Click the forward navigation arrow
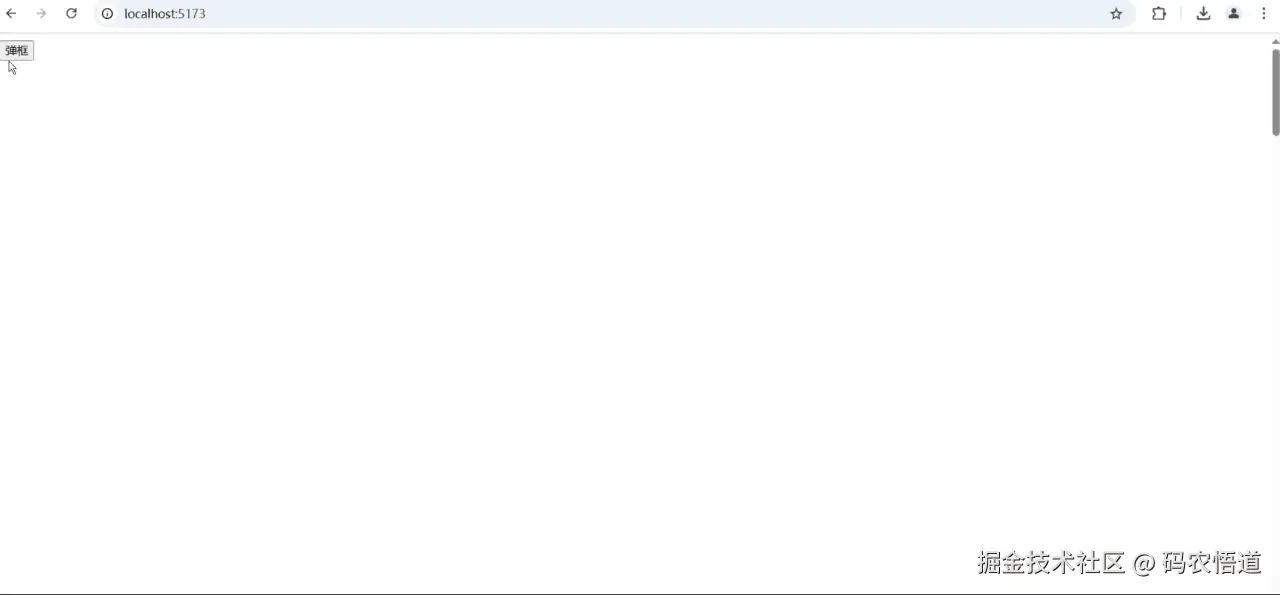Image resolution: width=1280 pixels, height=595 pixels. click(x=41, y=14)
